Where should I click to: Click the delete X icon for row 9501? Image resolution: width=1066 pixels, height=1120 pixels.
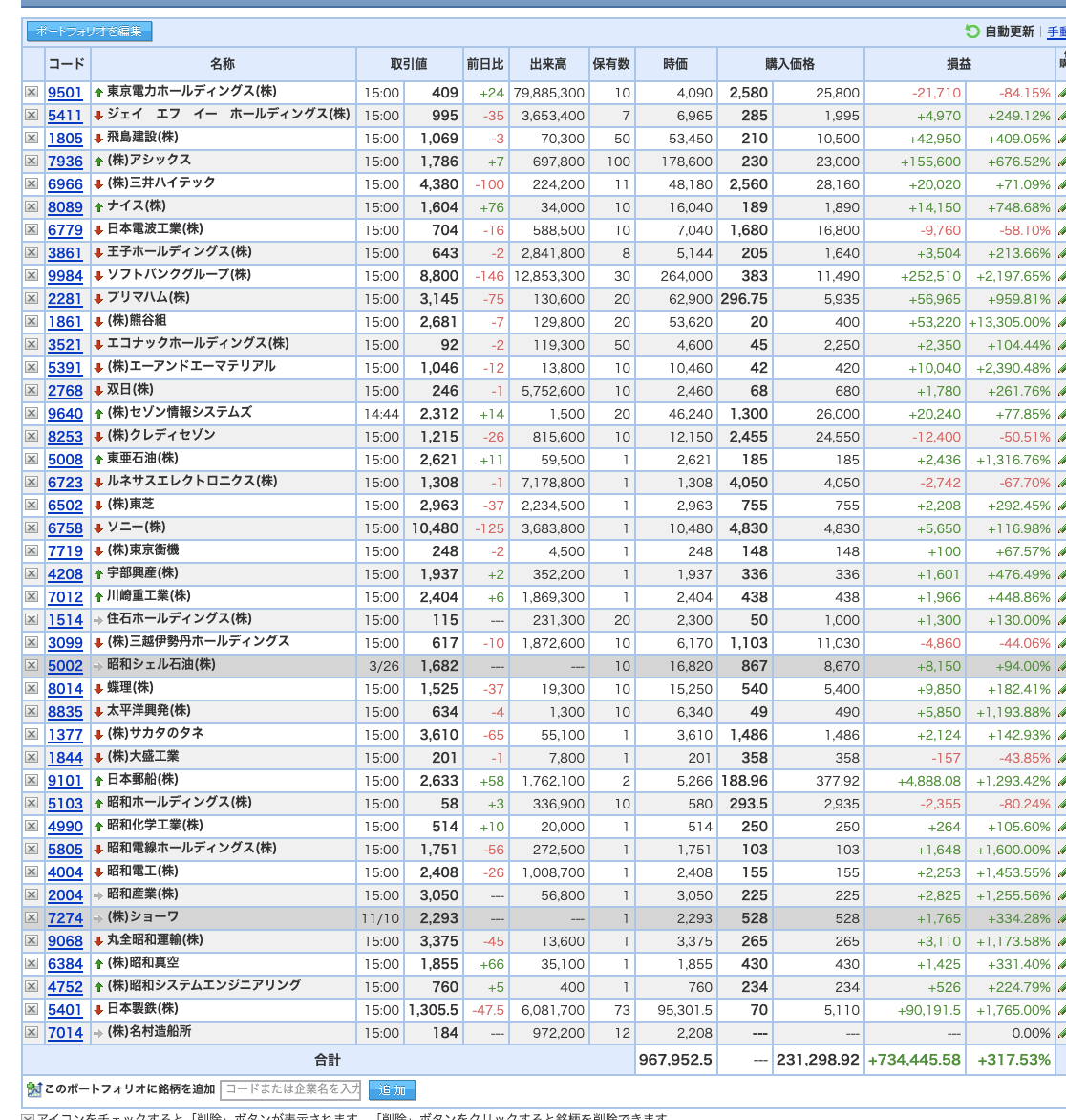coord(32,92)
